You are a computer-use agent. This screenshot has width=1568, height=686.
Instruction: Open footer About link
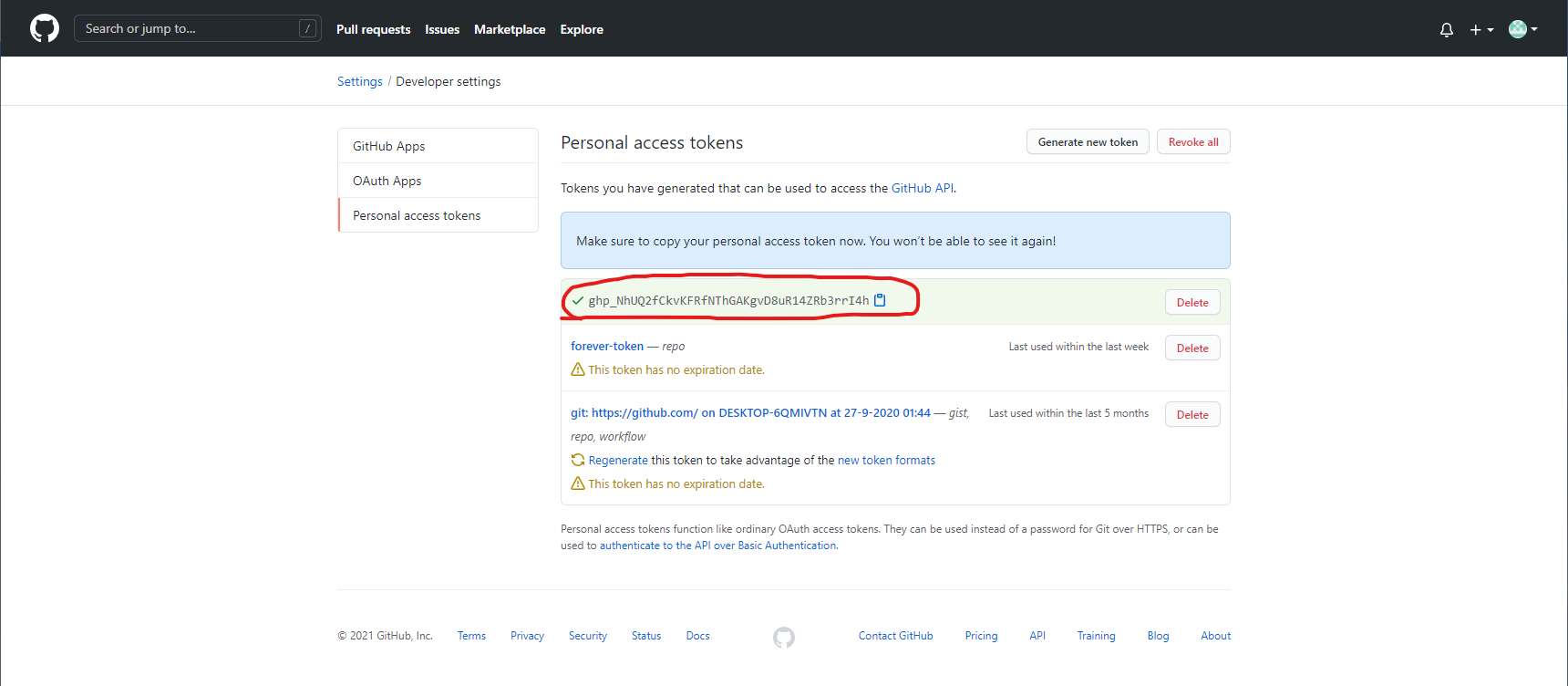click(x=1215, y=636)
